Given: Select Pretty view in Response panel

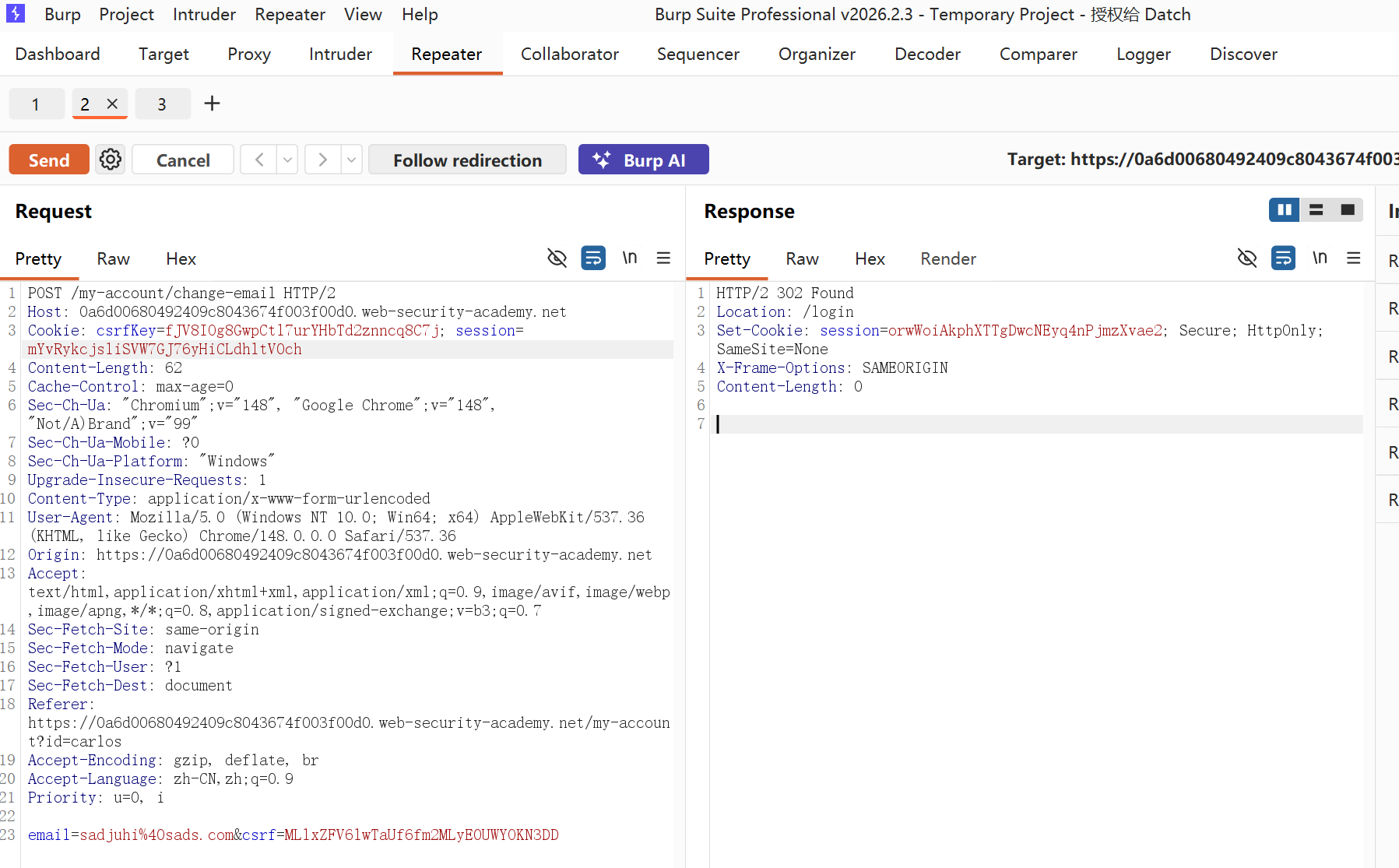Looking at the screenshot, I should tap(727, 258).
